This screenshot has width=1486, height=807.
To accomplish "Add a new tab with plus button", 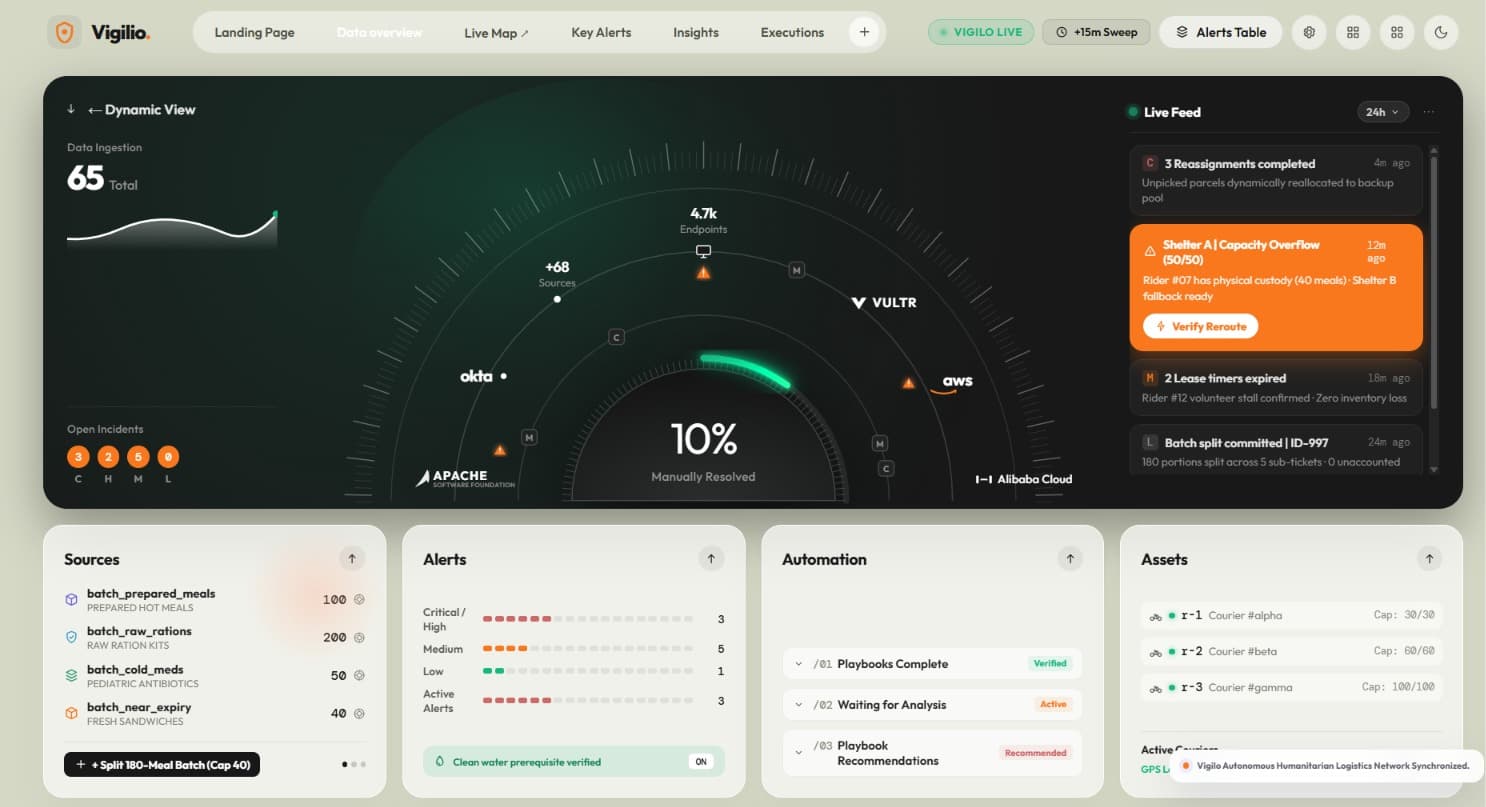I will click(864, 32).
